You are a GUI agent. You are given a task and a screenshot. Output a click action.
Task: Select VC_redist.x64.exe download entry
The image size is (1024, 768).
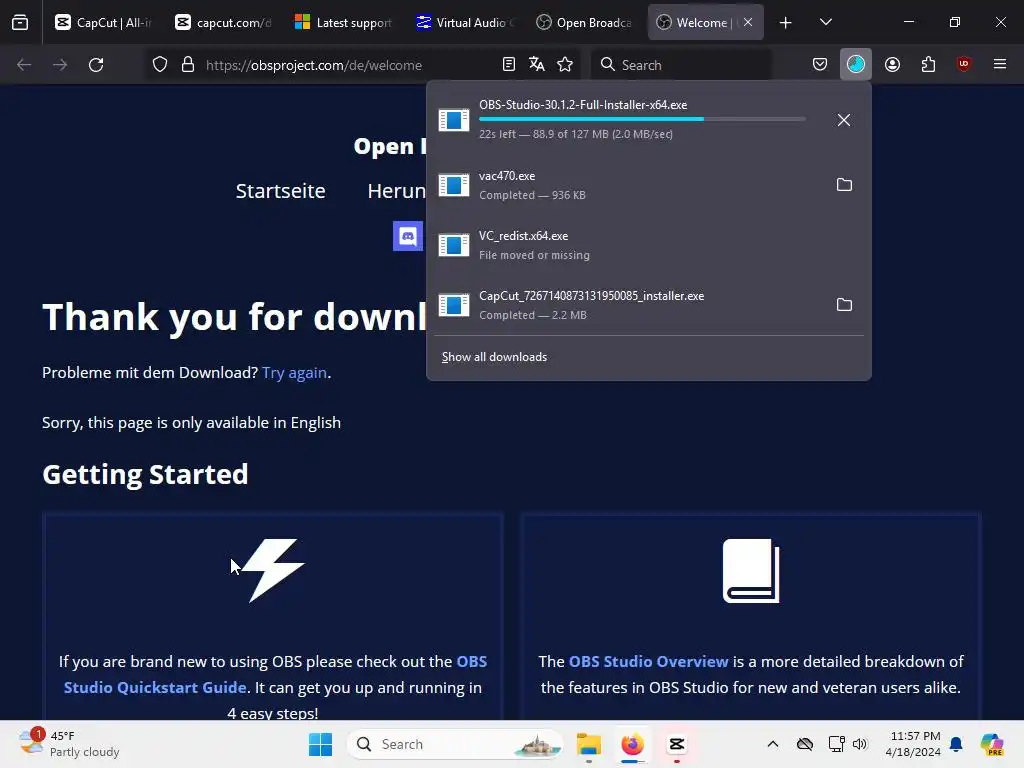click(648, 245)
